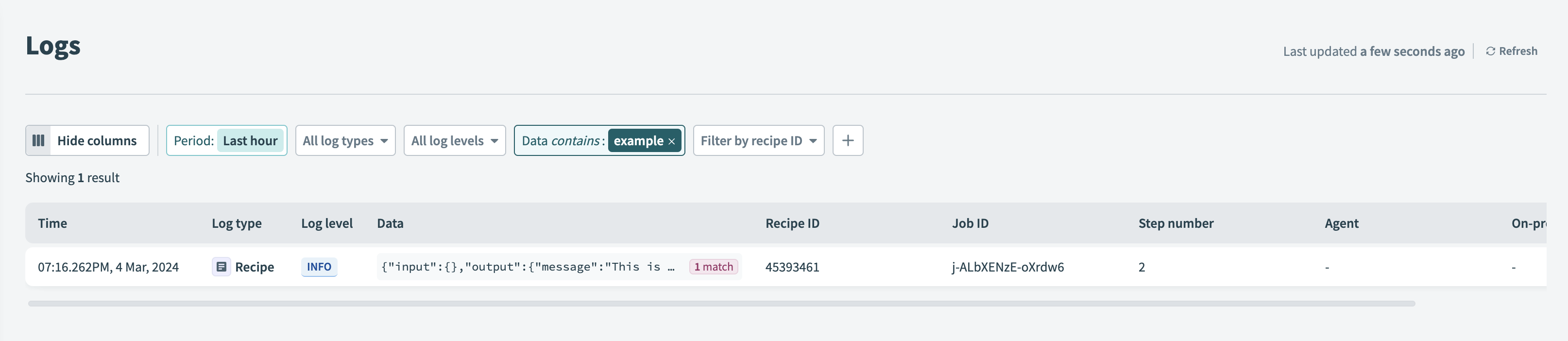Click the Recipe ID column header

click(792, 223)
